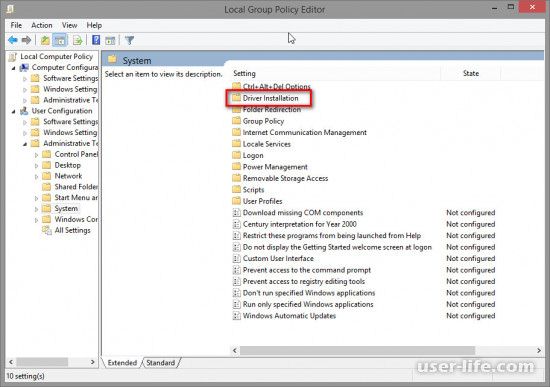Open the Locale Services folder
The width and height of the screenshot is (550, 387).
pyautogui.click(x=267, y=144)
